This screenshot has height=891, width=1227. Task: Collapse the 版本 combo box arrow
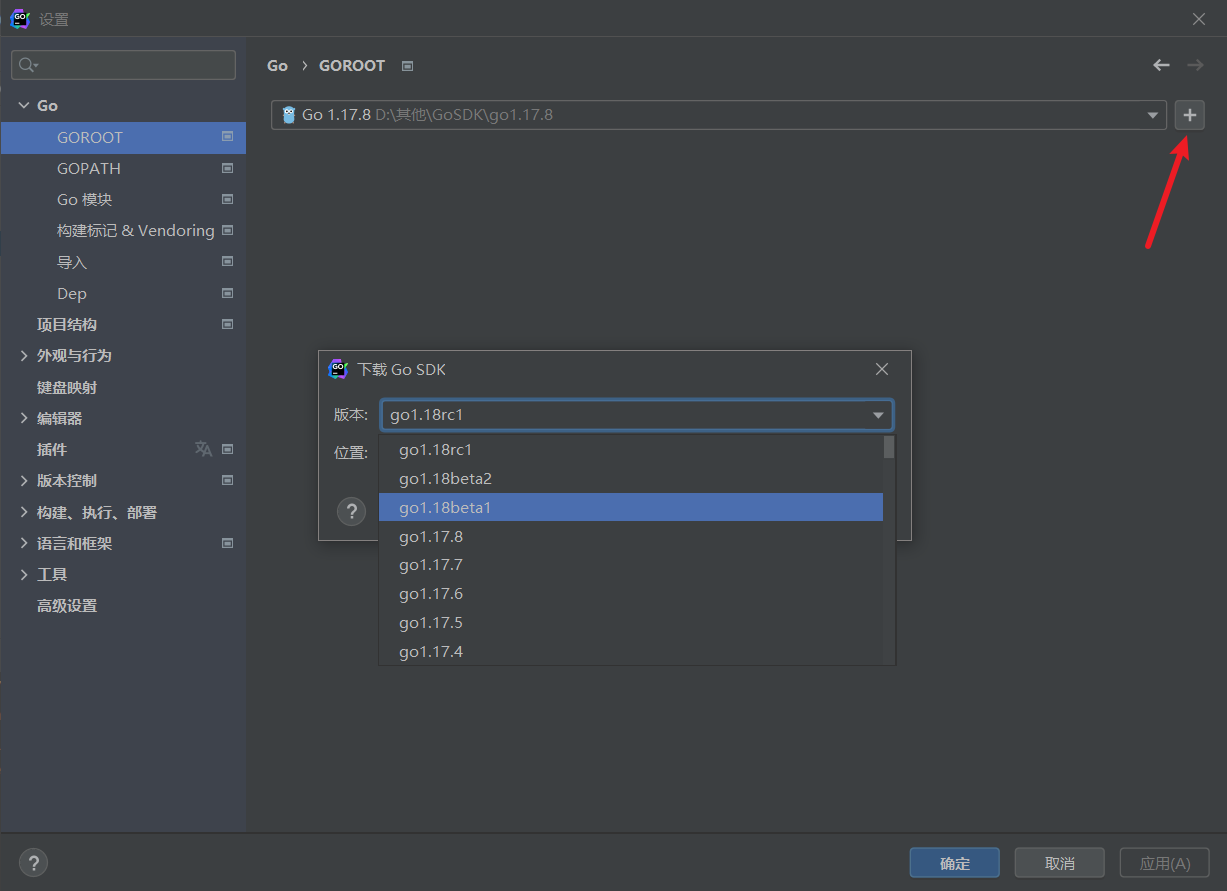[878, 415]
